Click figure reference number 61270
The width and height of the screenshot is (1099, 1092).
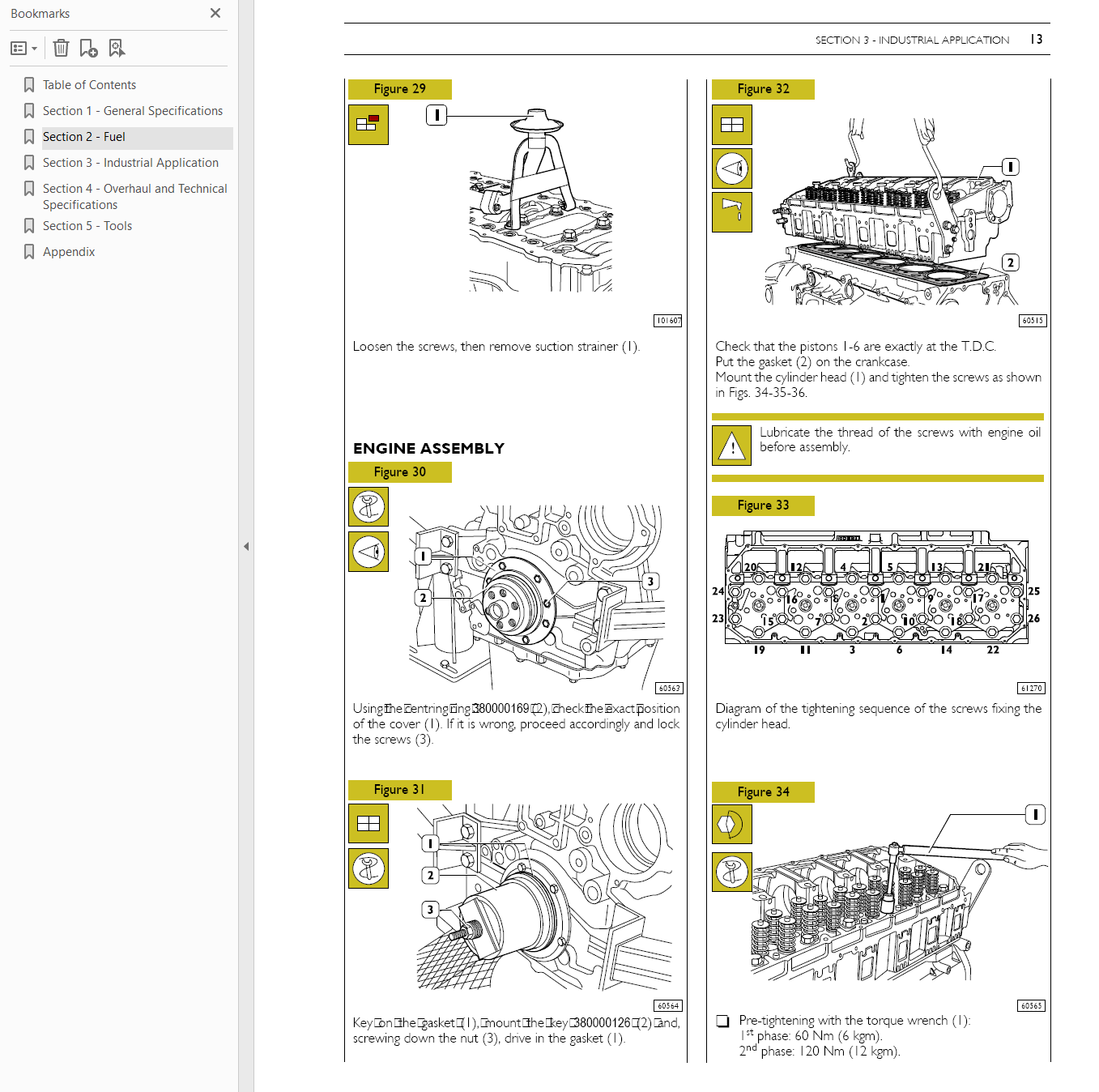point(1032,689)
